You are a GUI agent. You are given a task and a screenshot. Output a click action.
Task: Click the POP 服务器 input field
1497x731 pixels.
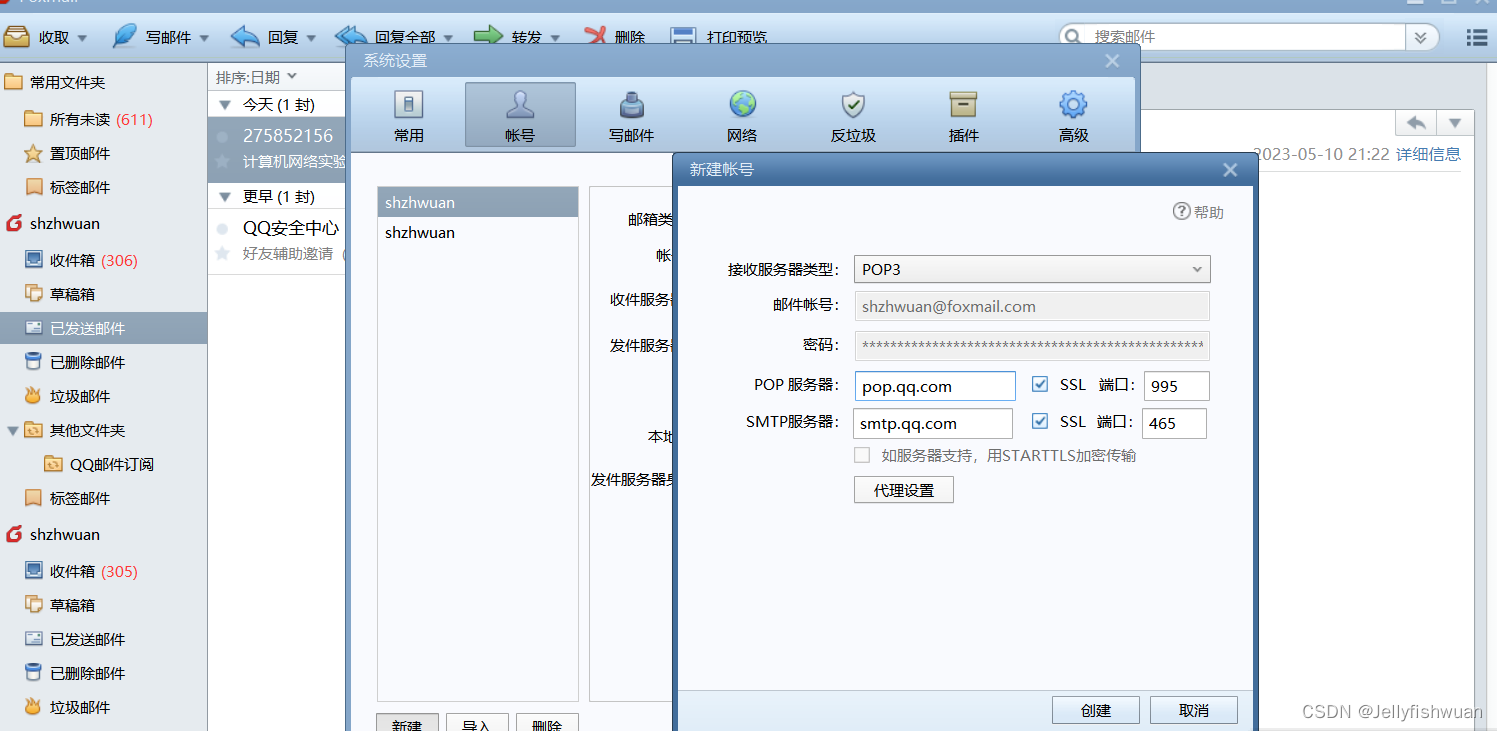pyautogui.click(x=935, y=386)
